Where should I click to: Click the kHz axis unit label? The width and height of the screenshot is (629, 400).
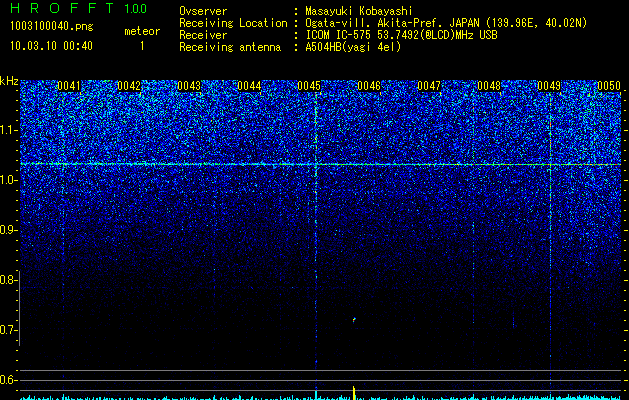click(9, 81)
